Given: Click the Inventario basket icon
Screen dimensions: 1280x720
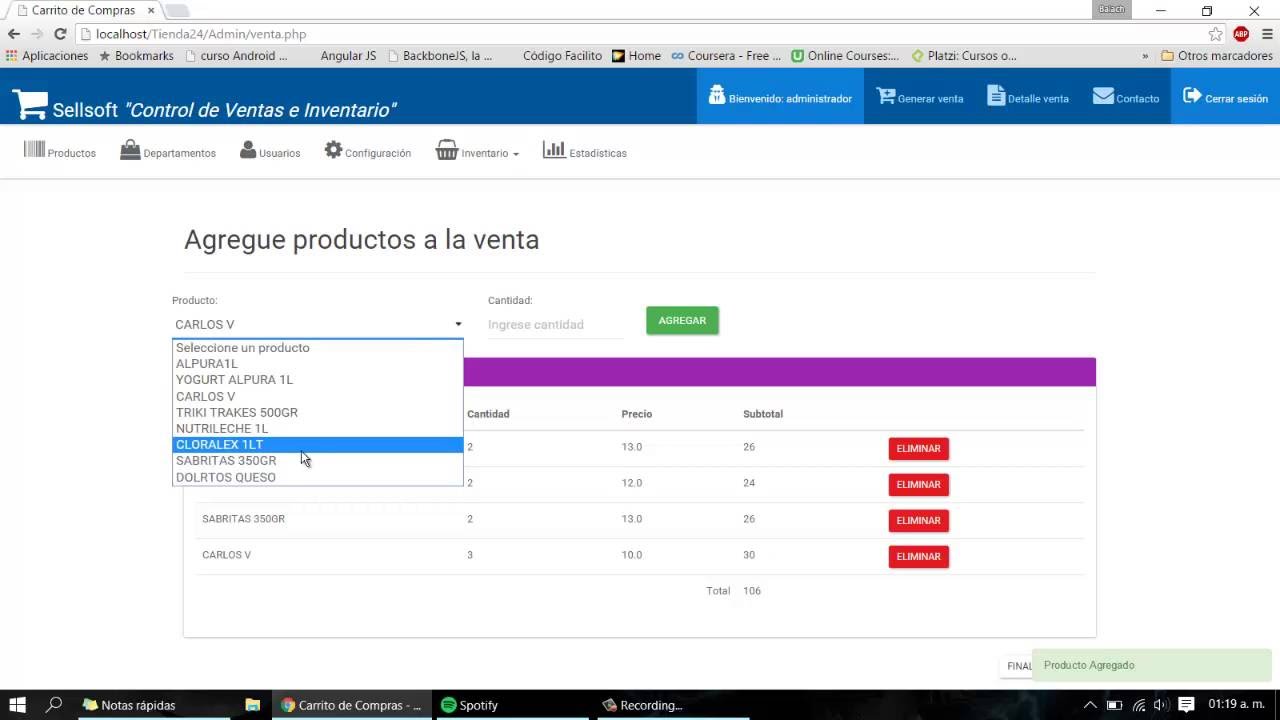Looking at the screenshot, I should click(x=447, y=150).
